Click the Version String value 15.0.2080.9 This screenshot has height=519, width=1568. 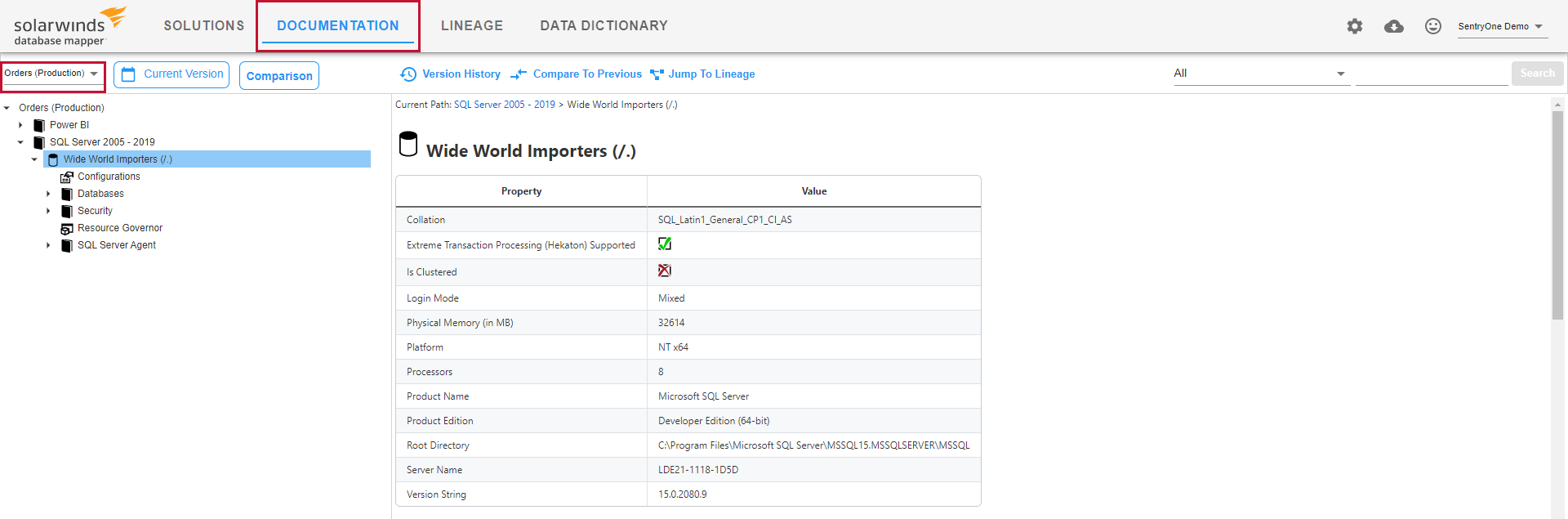[x=683, y=494]
